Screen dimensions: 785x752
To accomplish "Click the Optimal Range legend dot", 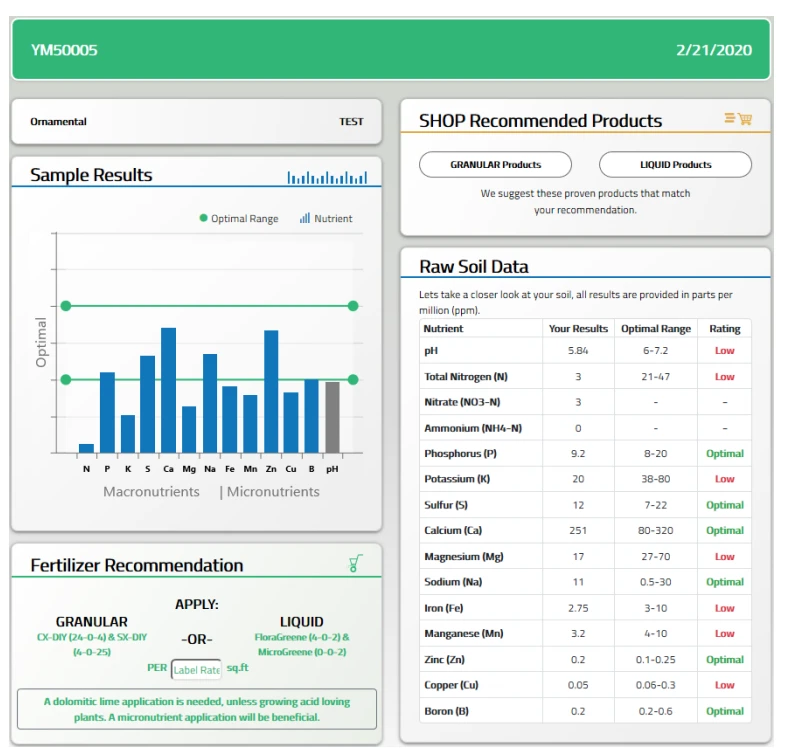I will 204,219.
